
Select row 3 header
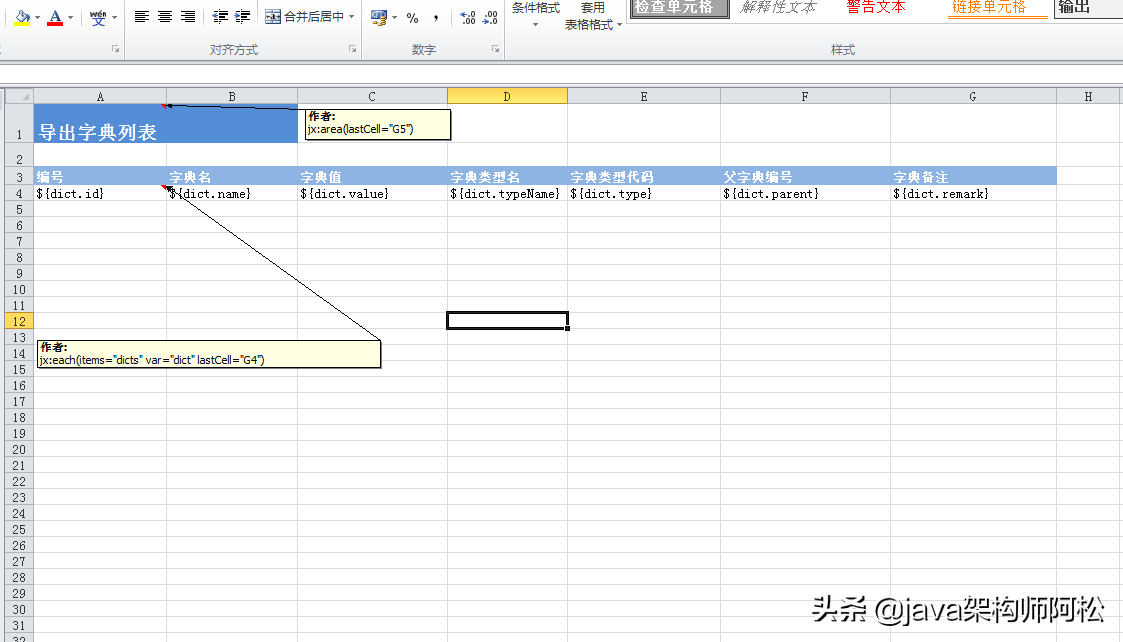[19, 177]
